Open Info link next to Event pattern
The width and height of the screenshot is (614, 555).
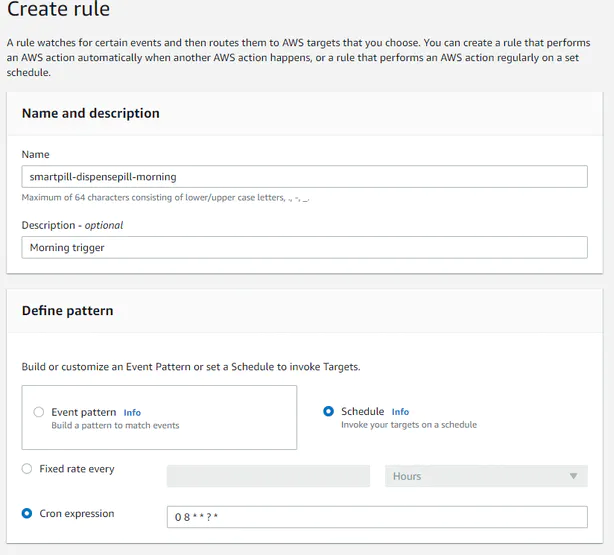tap(132, 412)
